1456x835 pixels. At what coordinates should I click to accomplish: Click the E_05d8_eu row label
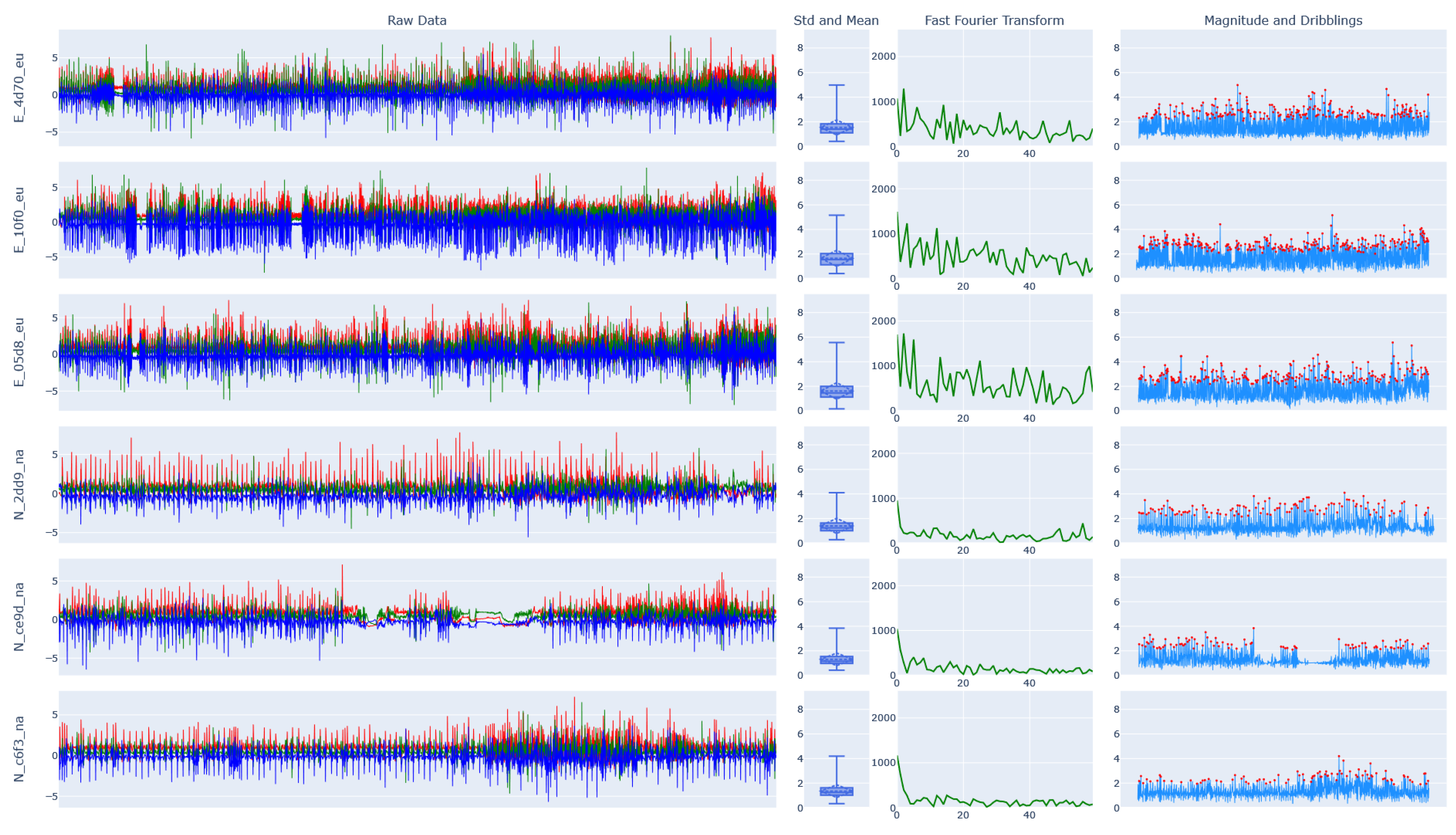pos(19,352)
